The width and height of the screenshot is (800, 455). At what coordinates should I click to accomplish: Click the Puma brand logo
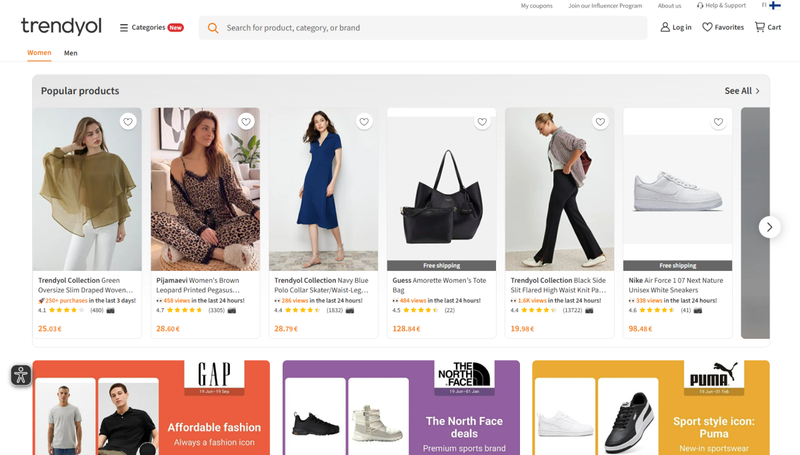[714, 374]
